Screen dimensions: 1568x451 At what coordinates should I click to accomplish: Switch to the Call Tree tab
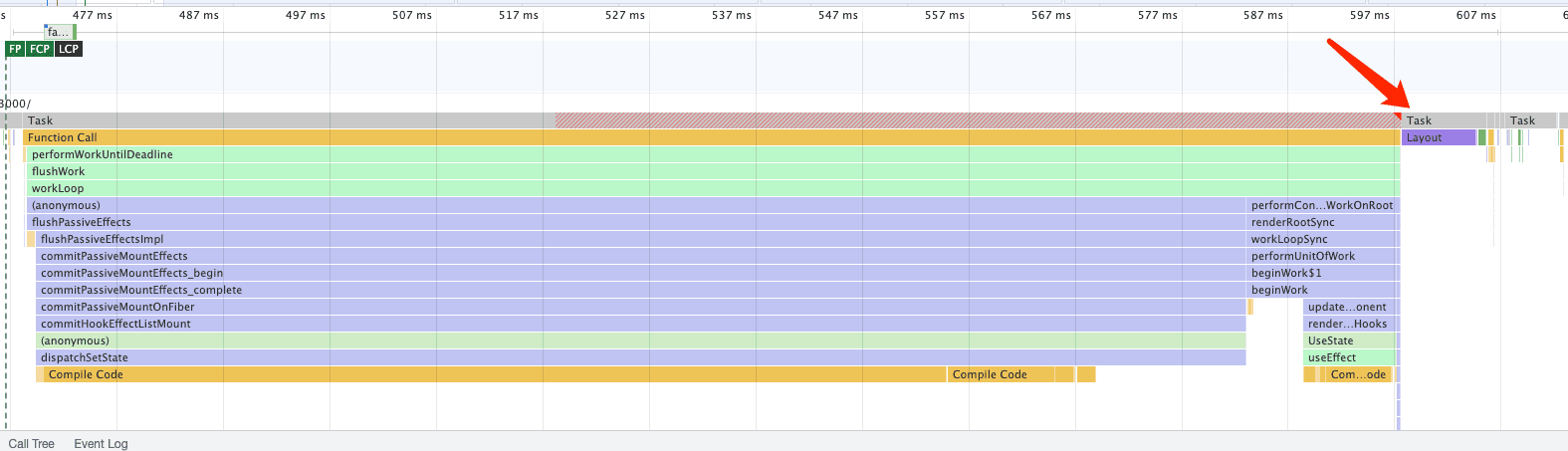pyautogui.click(x=32, y=443)
